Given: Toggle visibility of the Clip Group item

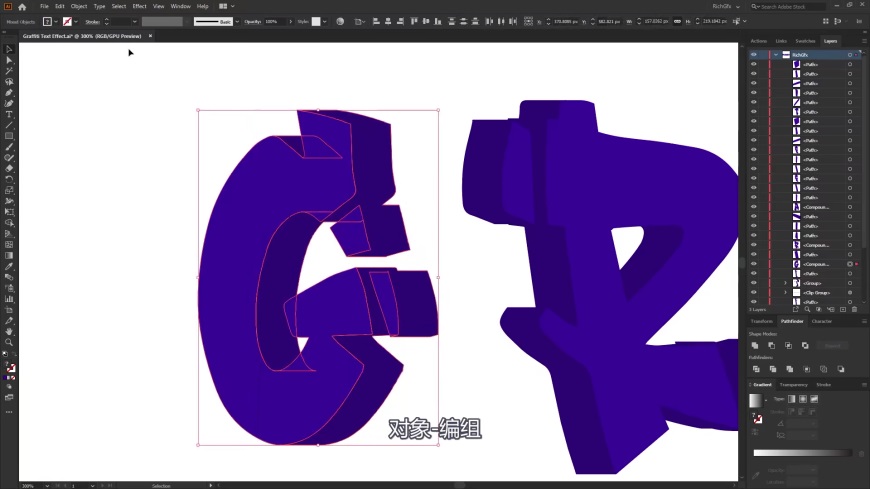Looking at the screenshot, I should coord(754,293).
